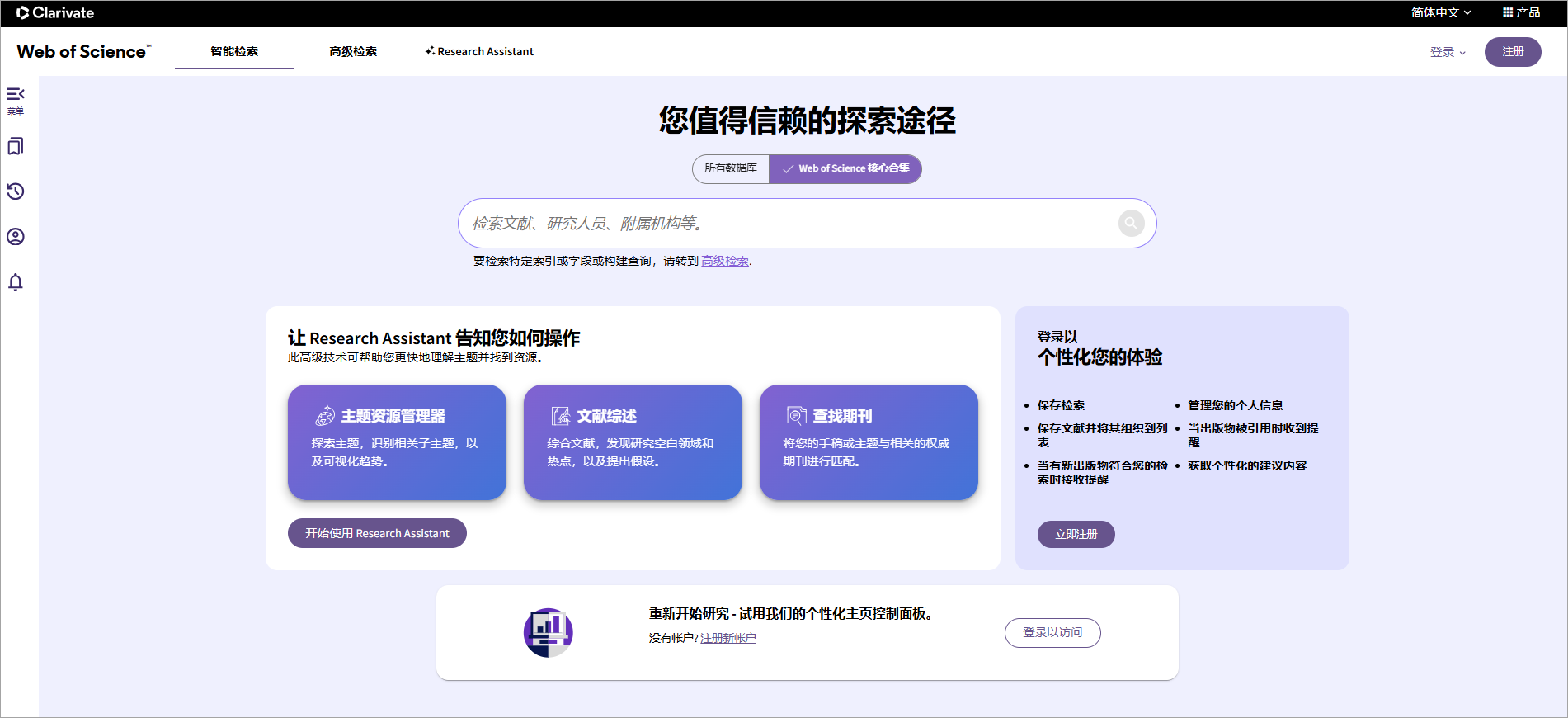The image size is (1568, 718).
Task: Follow the 高级检索 hyperlink below search box
Action: [x=725, y=261]
